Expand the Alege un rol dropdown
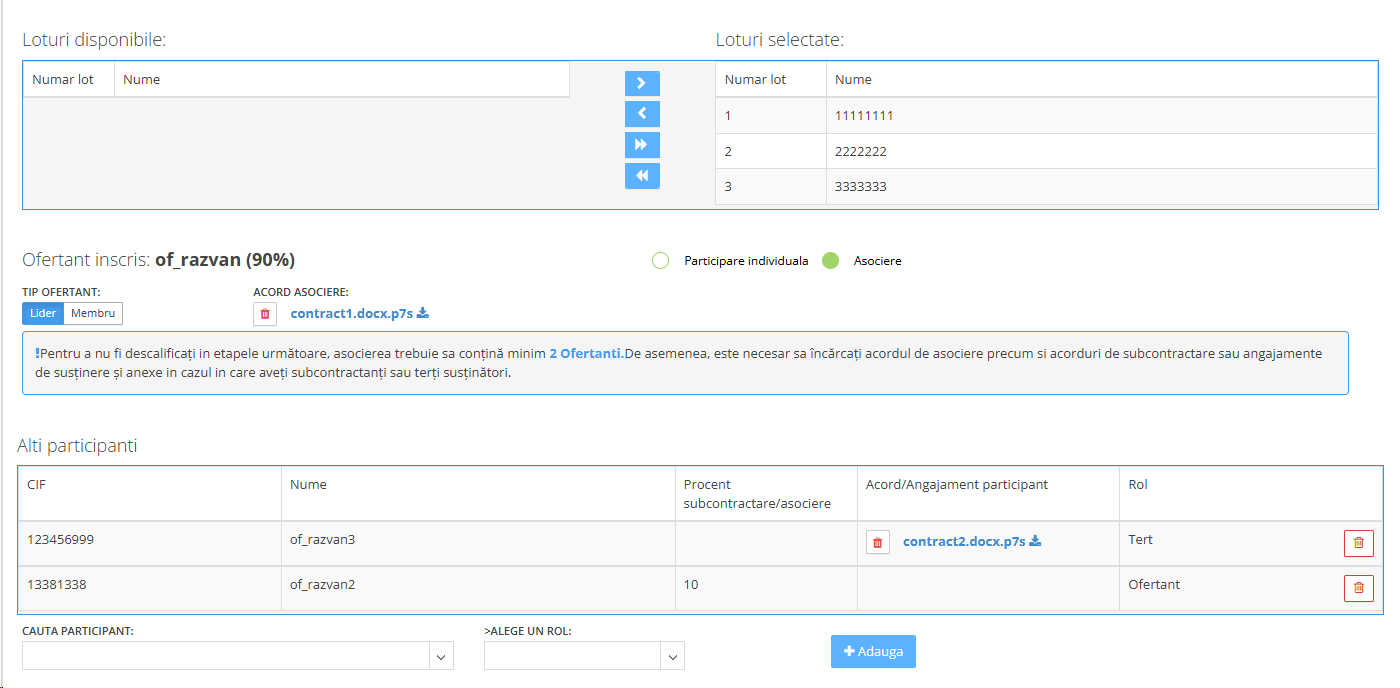The height and width of the screenshot is (688, 1400). [673, 656]
